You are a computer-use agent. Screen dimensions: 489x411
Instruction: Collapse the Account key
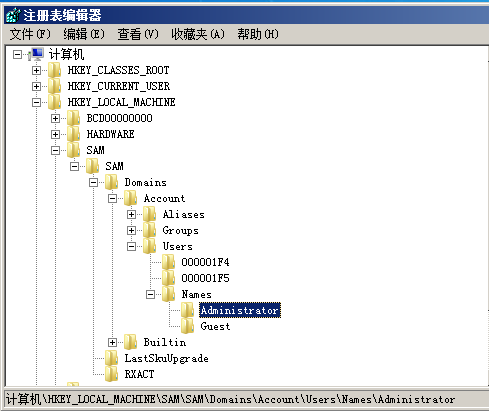[112, 198]
